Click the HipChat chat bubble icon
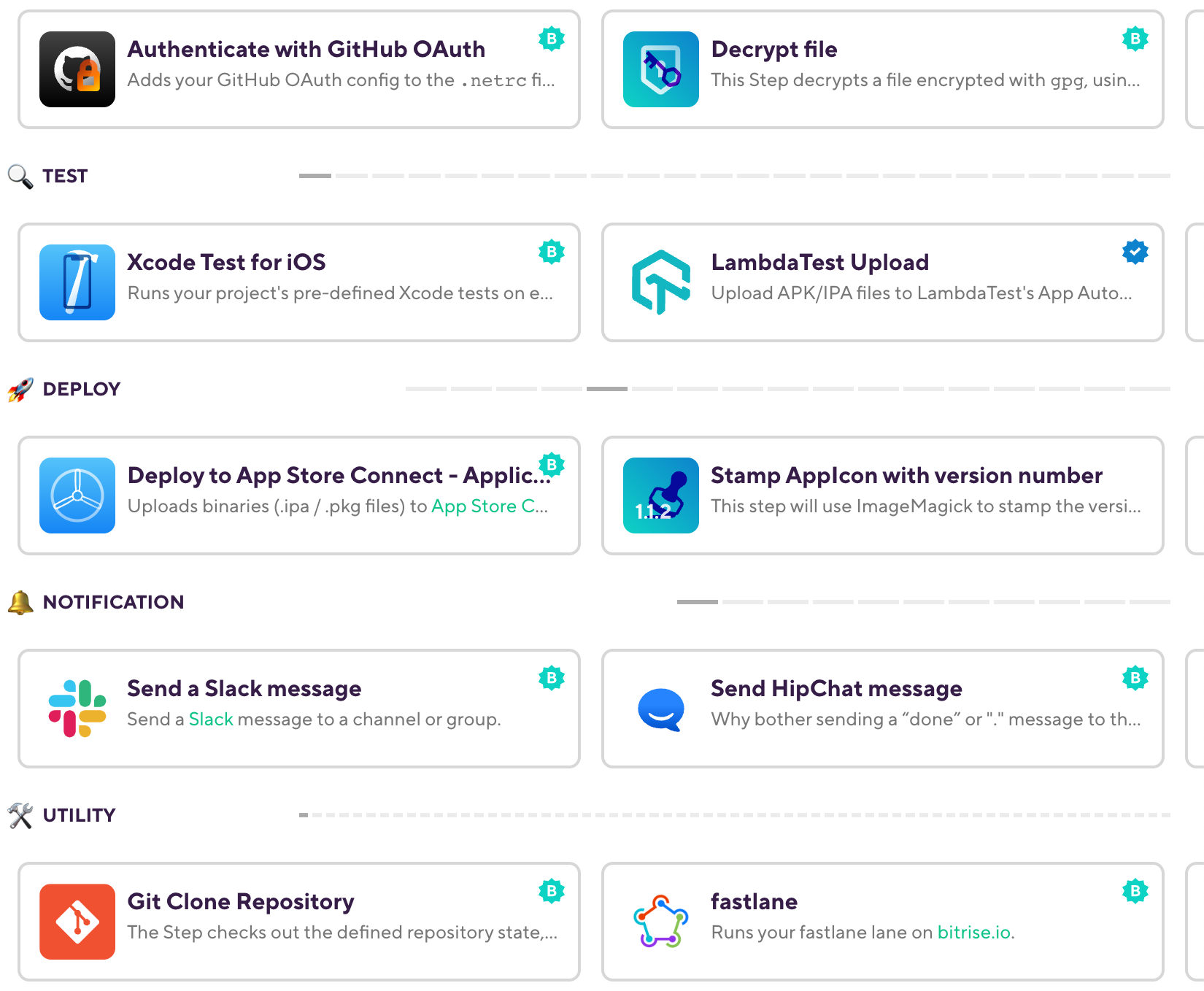This screenshot has height=991, width=1204. click(x=661, y=709)
